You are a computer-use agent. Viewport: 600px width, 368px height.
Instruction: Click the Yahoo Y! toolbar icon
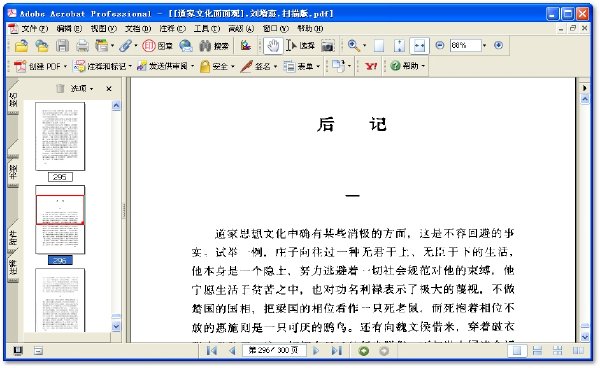coord(370,66)
